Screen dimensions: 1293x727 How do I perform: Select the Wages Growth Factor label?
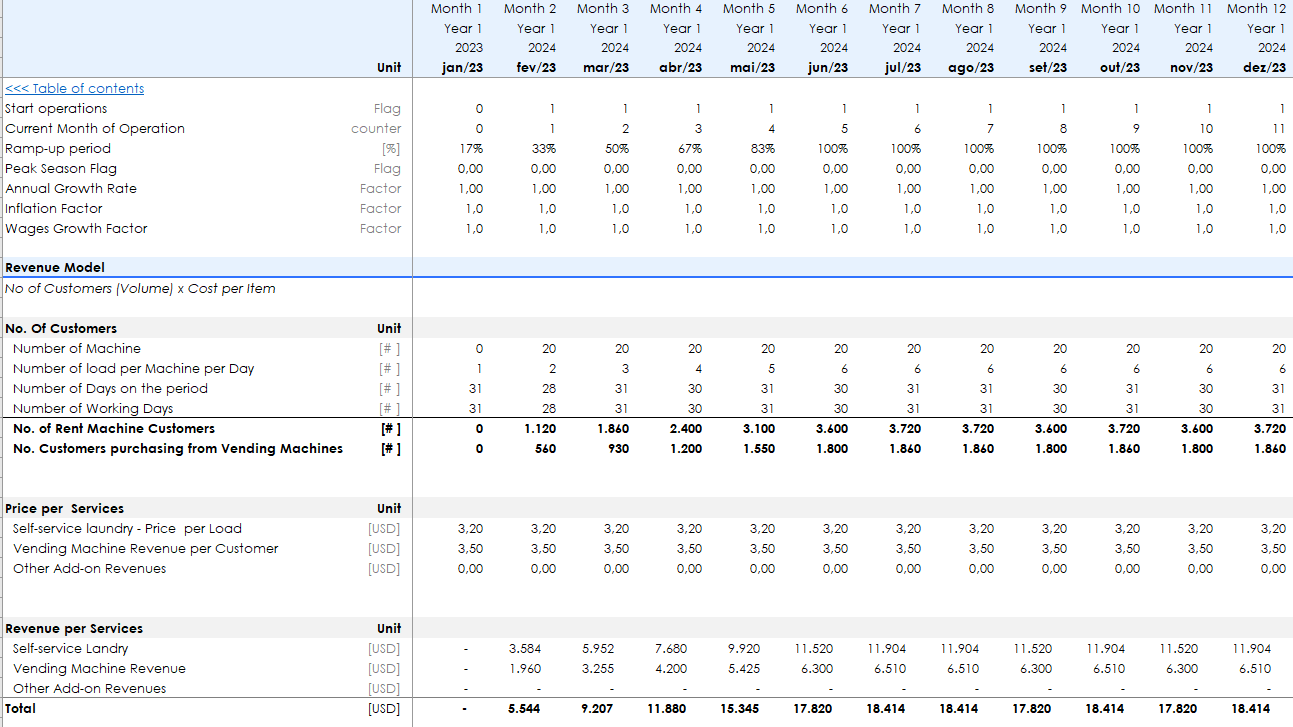tap(76, 228)
